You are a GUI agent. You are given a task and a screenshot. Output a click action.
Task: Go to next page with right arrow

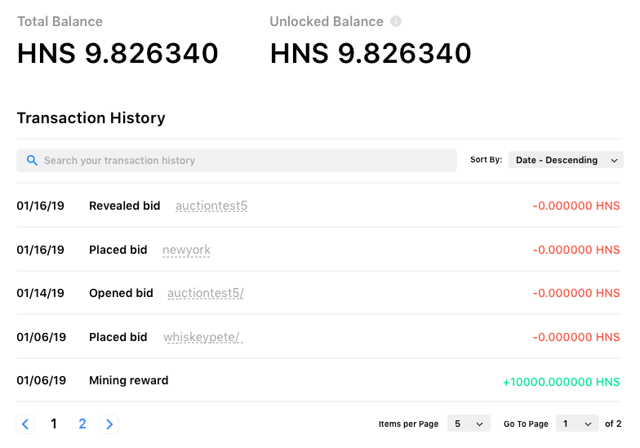point(109,424)
